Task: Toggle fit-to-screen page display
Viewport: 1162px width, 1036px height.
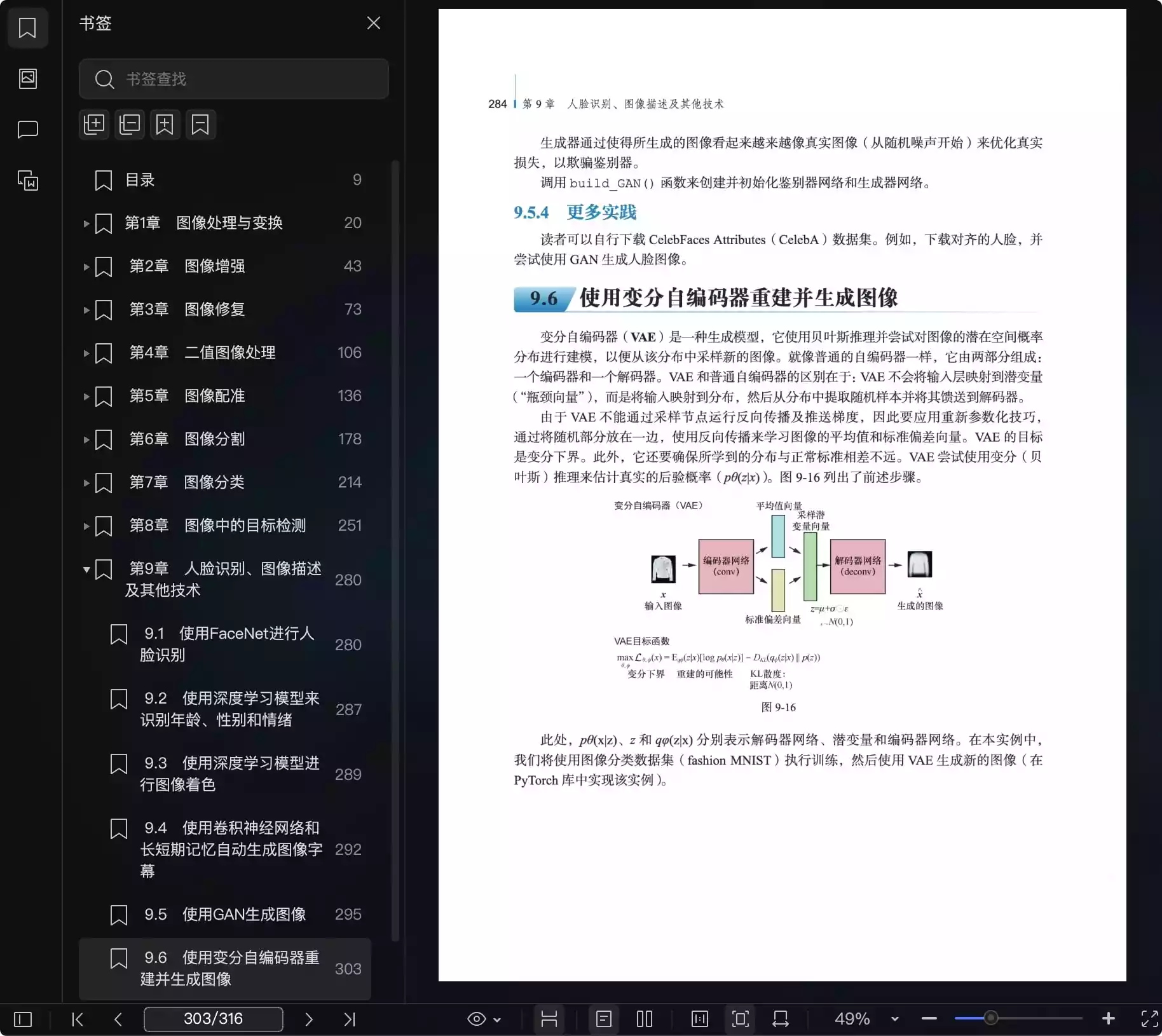Action: (x=739, y=1019)
